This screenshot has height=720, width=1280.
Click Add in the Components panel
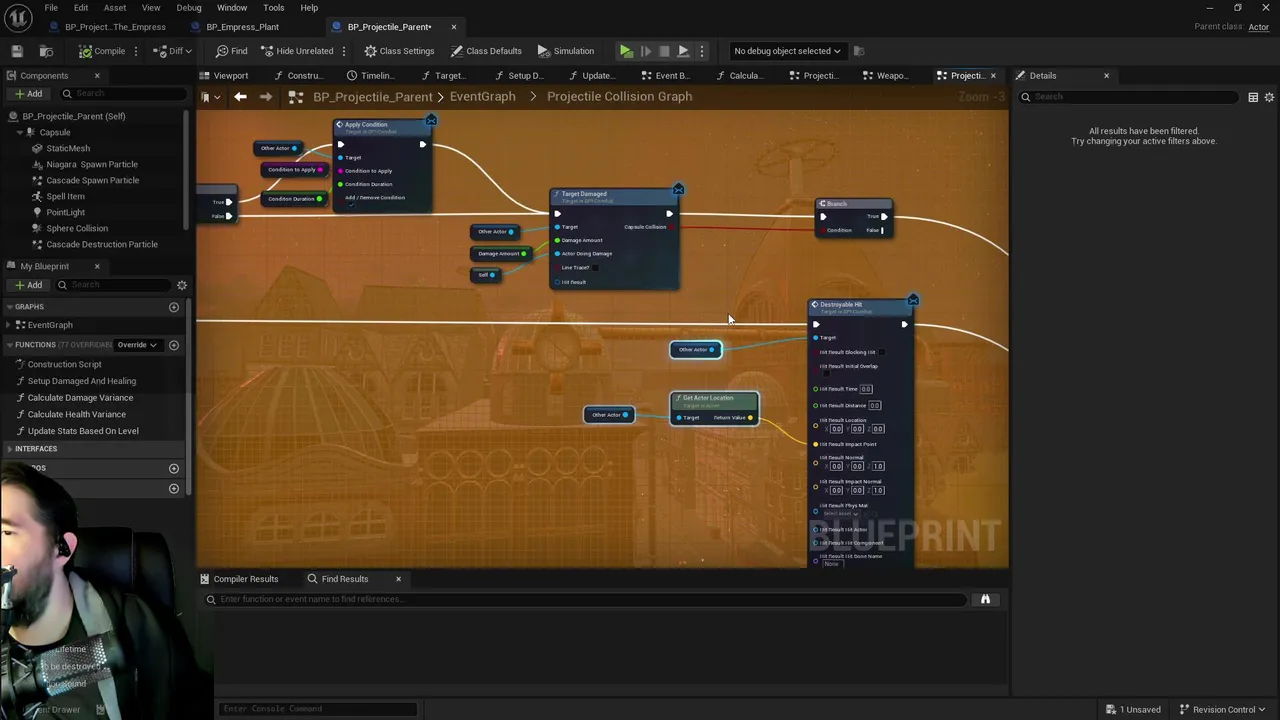point(28,94)
